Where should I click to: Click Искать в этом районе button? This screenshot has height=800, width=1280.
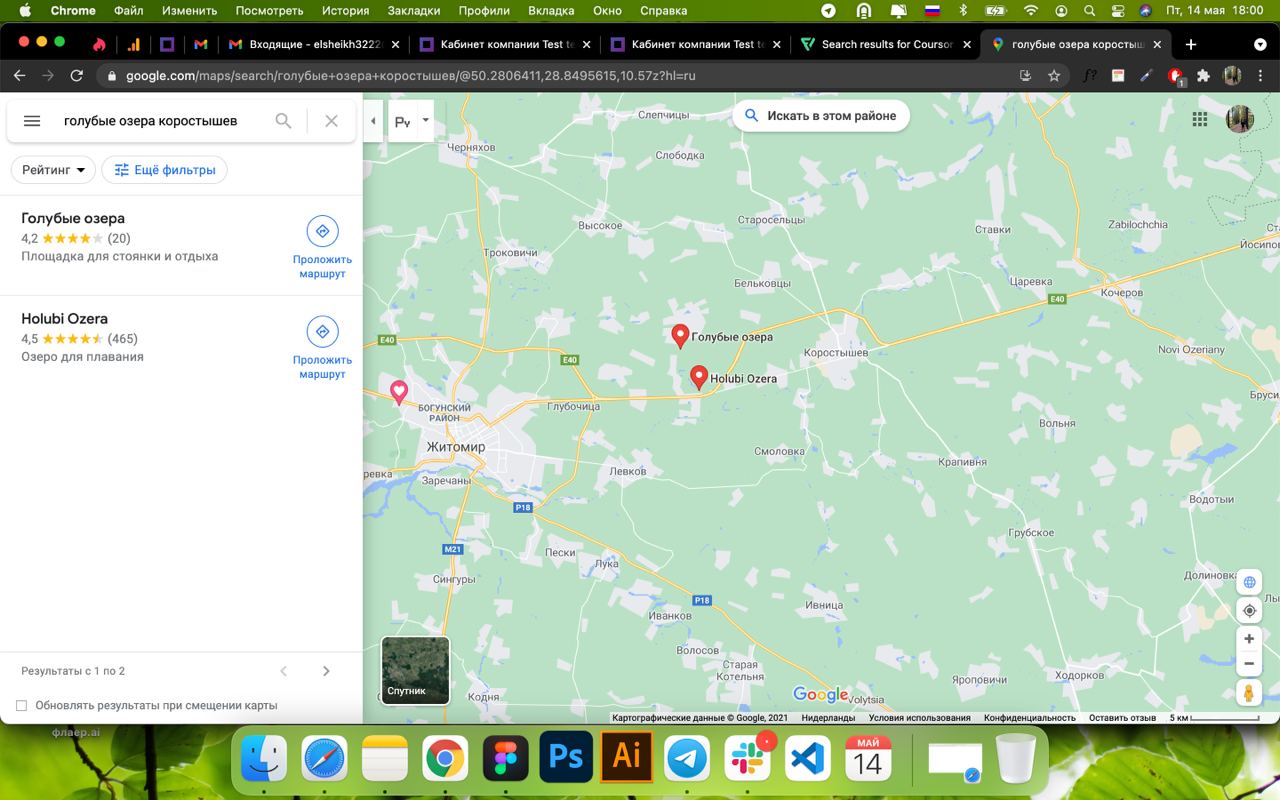point(820,116)
